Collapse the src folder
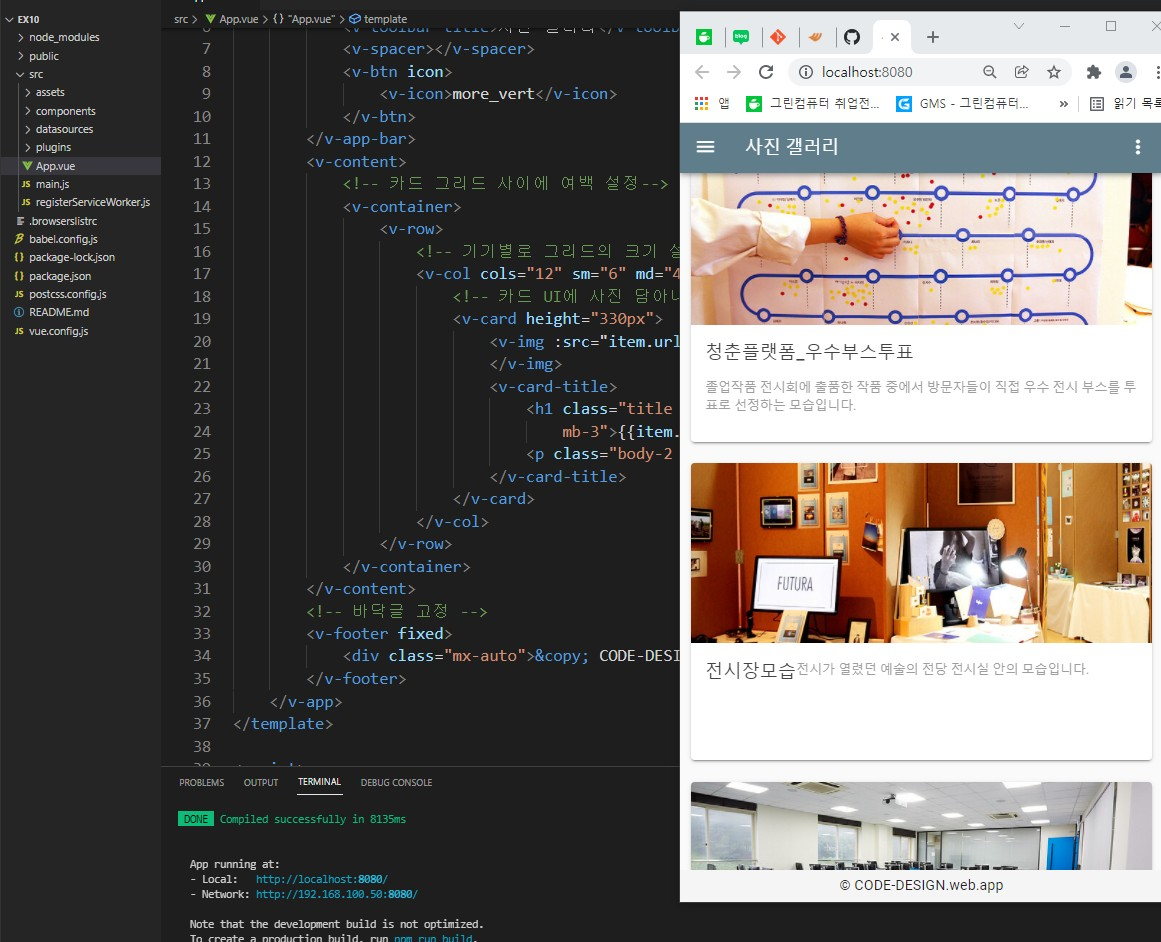The image size is (1161, 942). point(36,74)
